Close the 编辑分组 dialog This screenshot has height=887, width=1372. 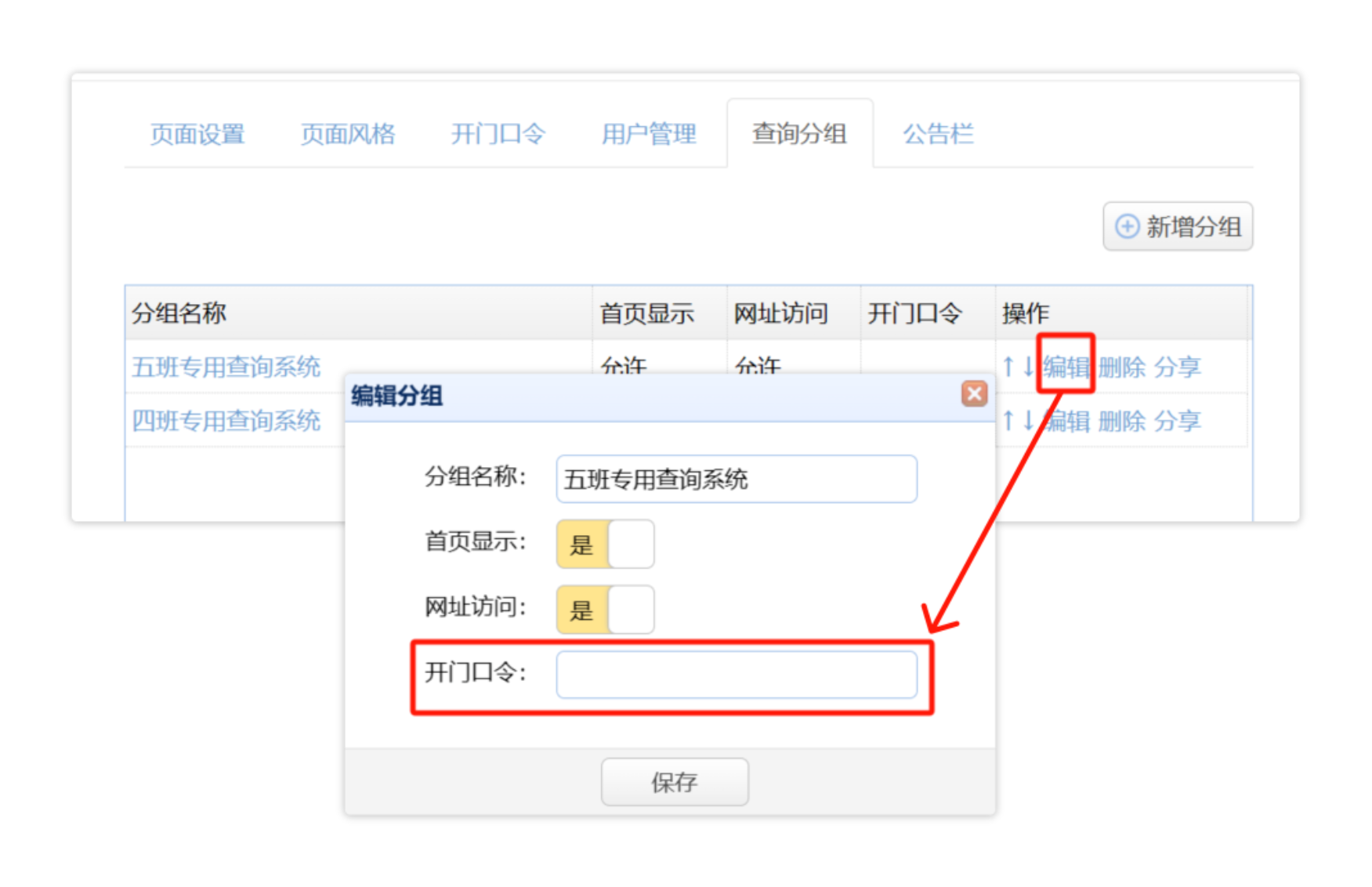974,394
